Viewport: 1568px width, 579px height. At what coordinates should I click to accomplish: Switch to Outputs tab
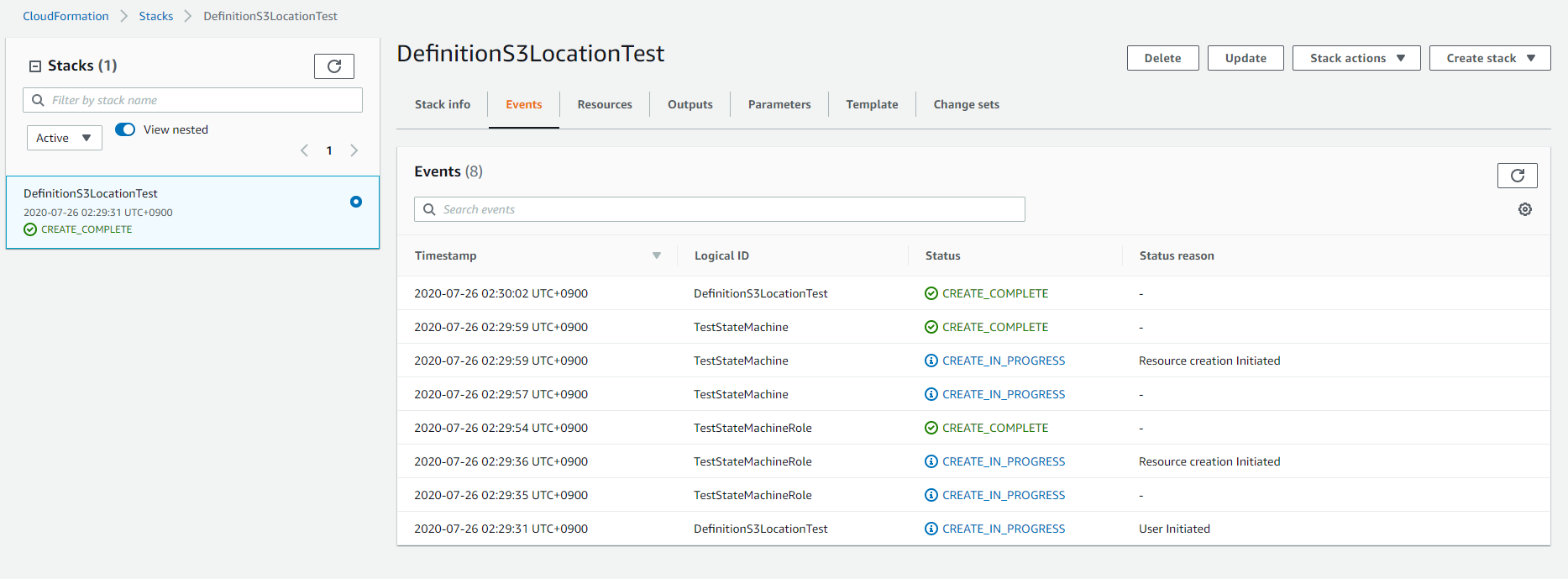(x=690, y=104)
